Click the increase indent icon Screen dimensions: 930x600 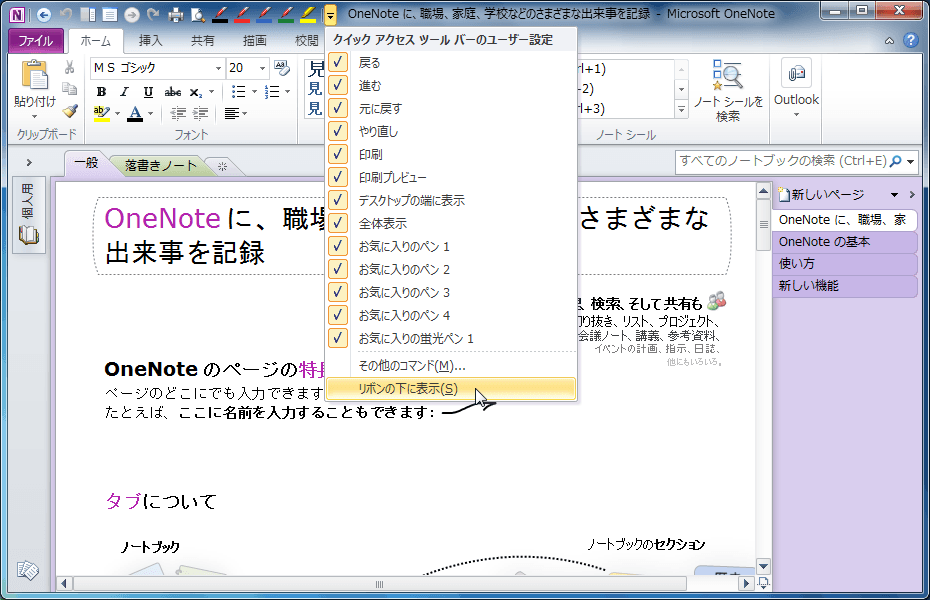tap(201, 113)
